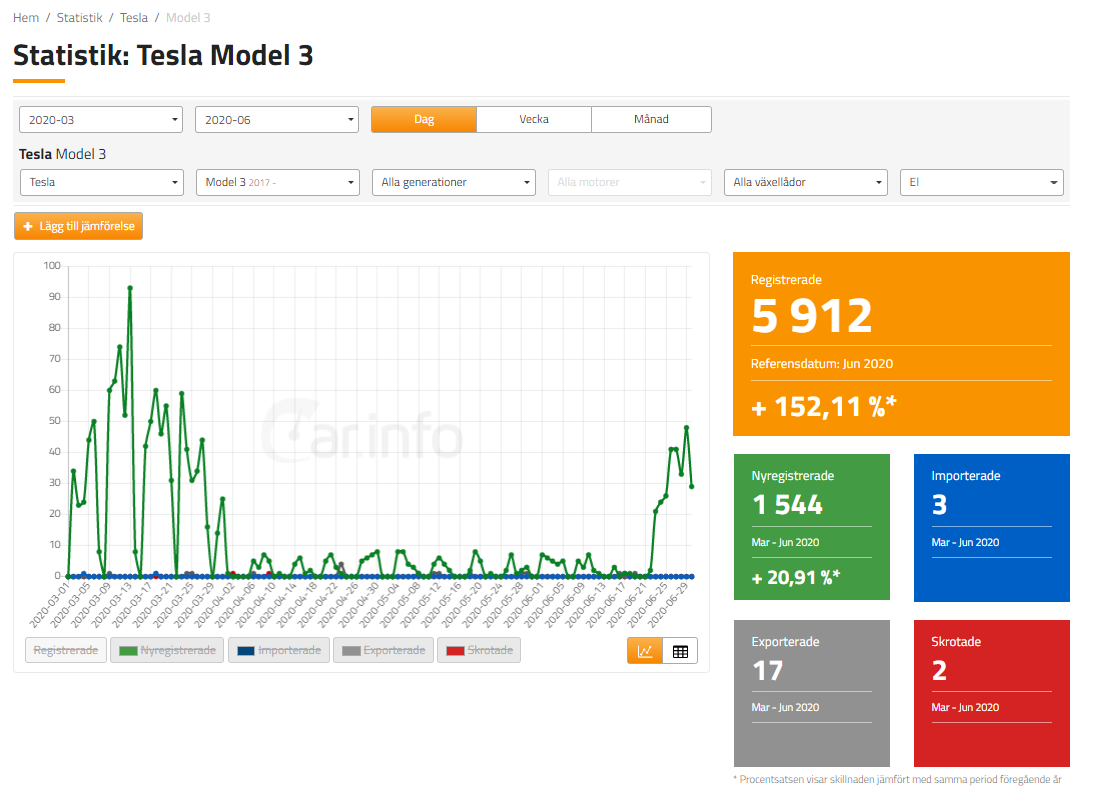1099x808 pixels.
Task: Open the Model 3 2017 model dropdown
Action: (278, 182)
